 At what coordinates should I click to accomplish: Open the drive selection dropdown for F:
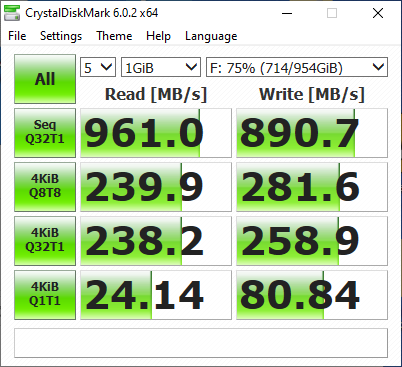pos(297,67)
